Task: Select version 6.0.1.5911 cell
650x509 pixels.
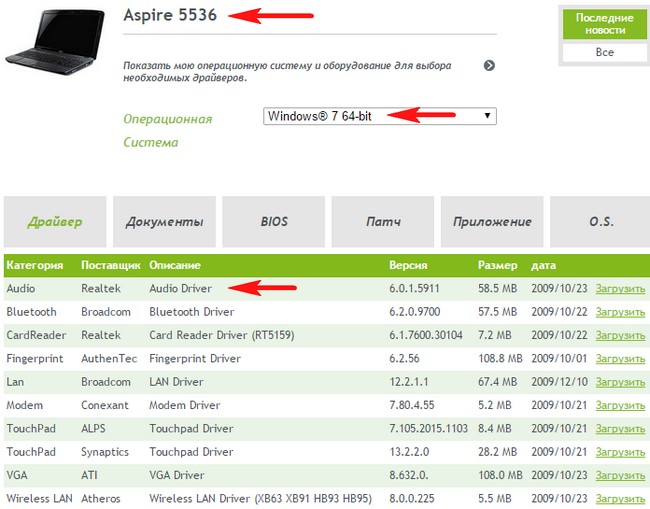Action: tap(414, 288)
